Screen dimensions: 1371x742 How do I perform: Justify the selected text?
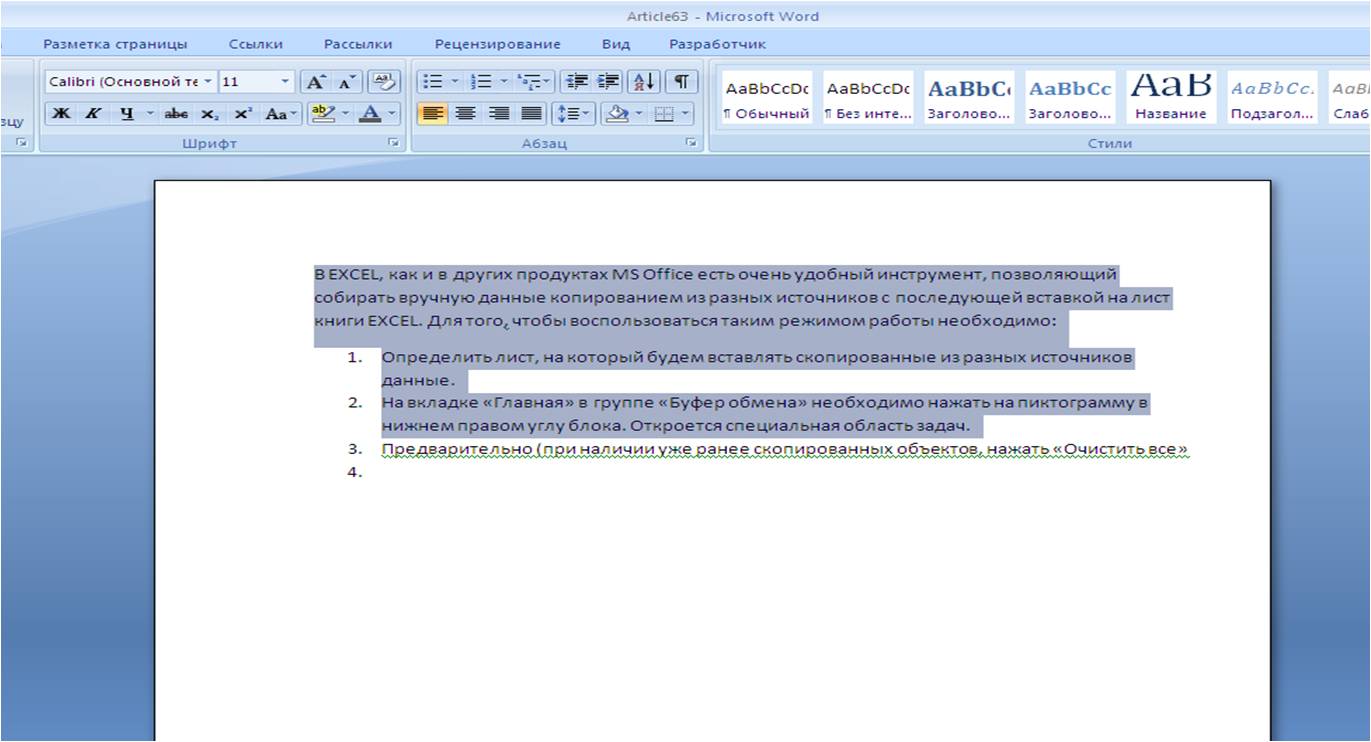point(532,114)
